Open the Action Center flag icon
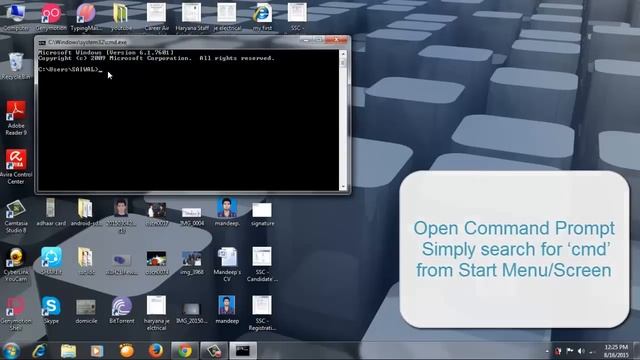Screen dimensions: 640x360 (570, 351)
